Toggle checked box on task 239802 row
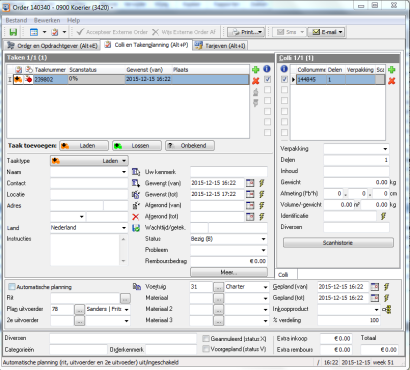The image size is (410, 370). click(x=267, y=79)
